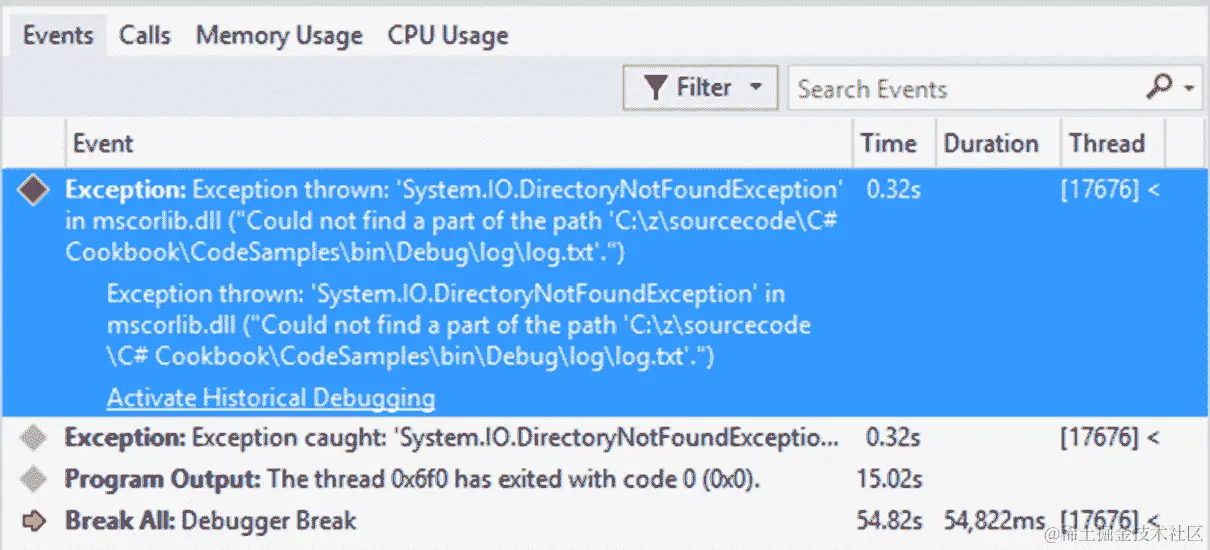Viewport: 1210px width, 550px height.
Task: Click into the Search Events field
Action: (960, 89)
